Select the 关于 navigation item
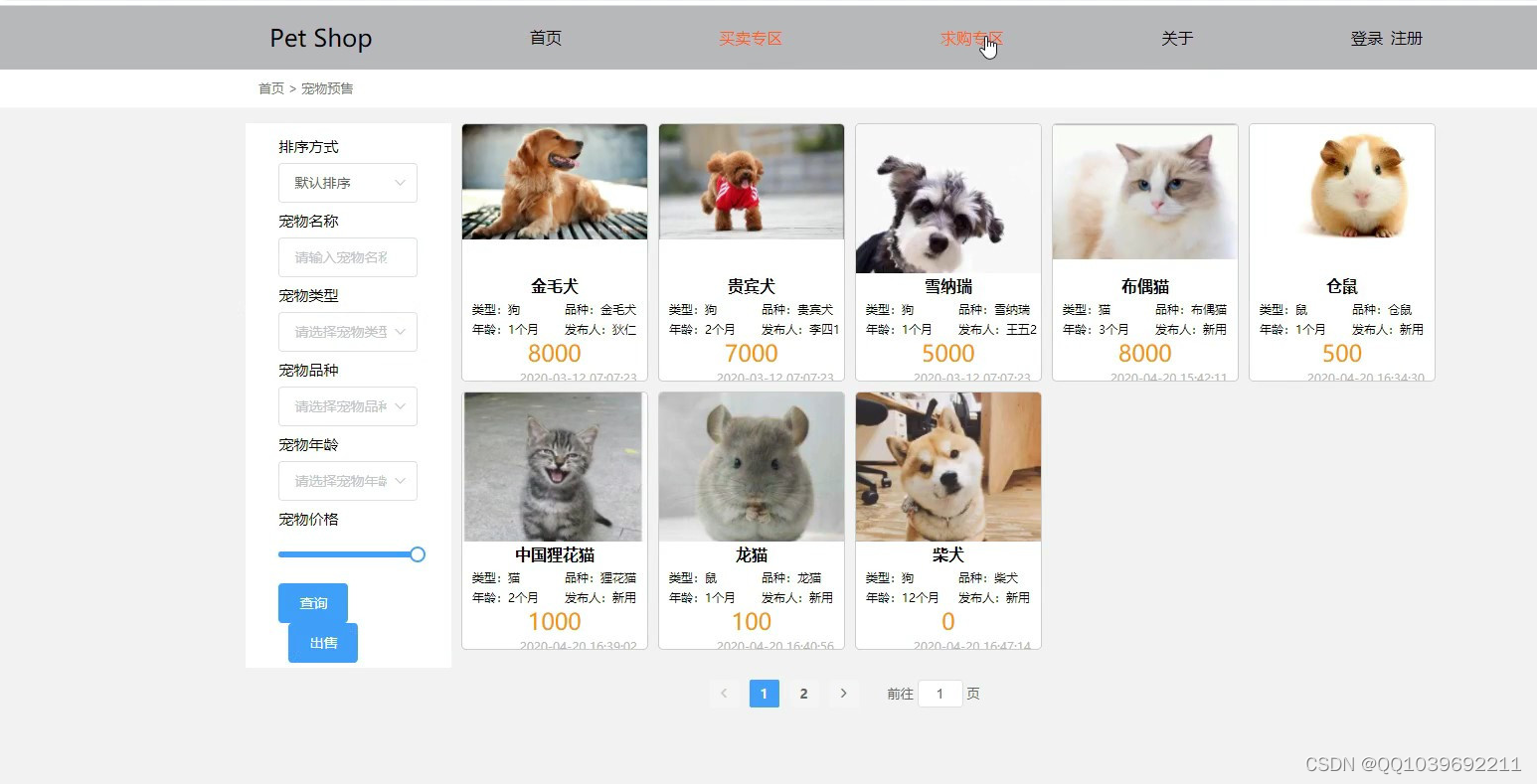 click(x=1177, y=38)
